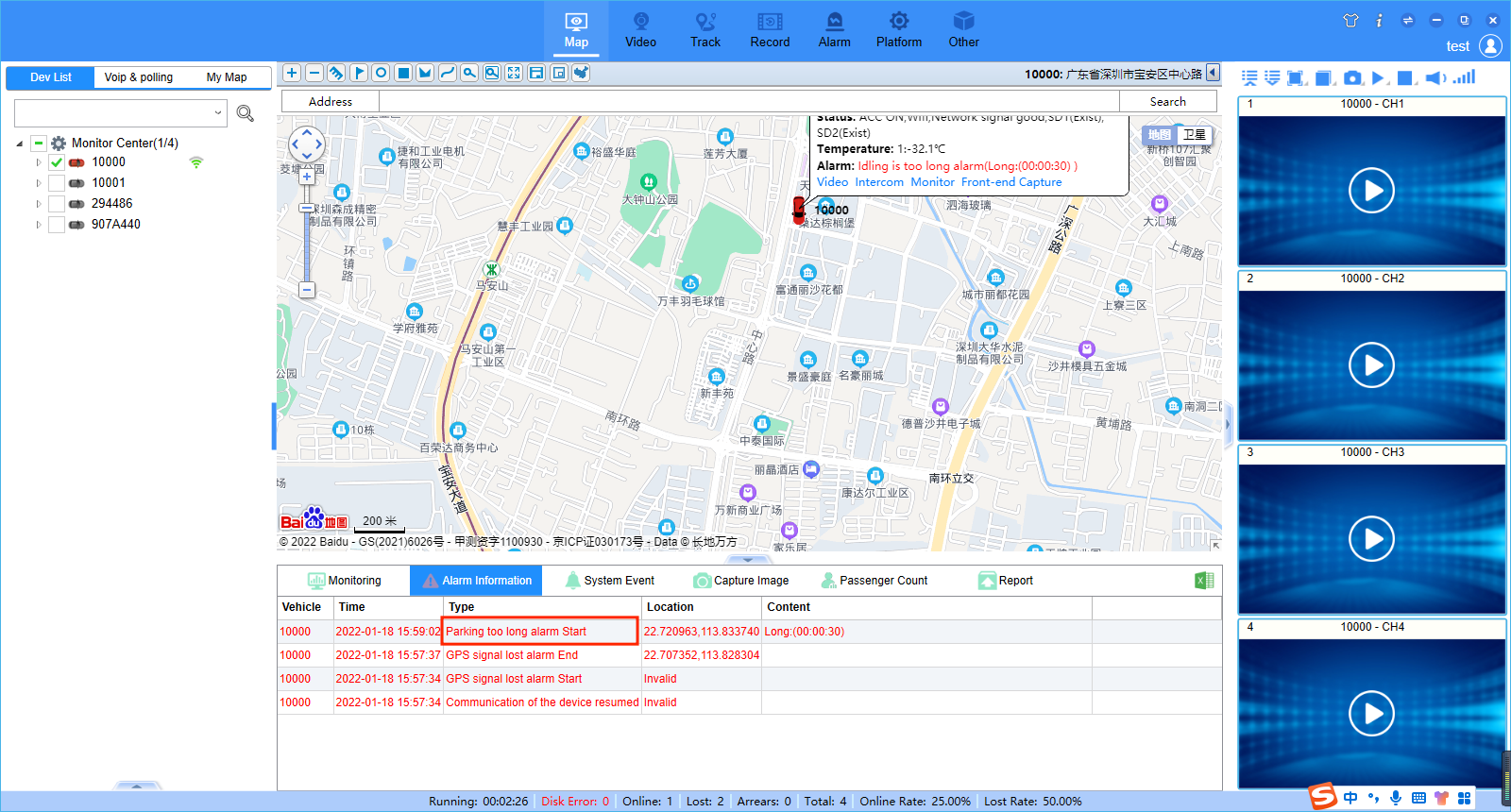The image size is (1511, 812).
Task: Click the stop all videos icon
Action: (x=1405, y=78)
